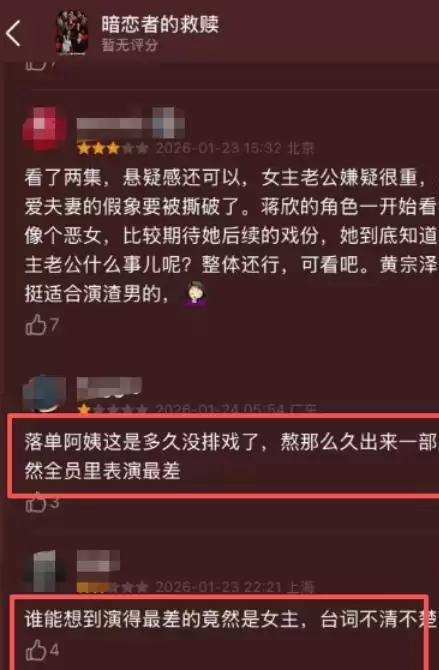This screenshot has height=670, width=439.
Task: Tap the back arrow icon
Action: click(14, 33)
